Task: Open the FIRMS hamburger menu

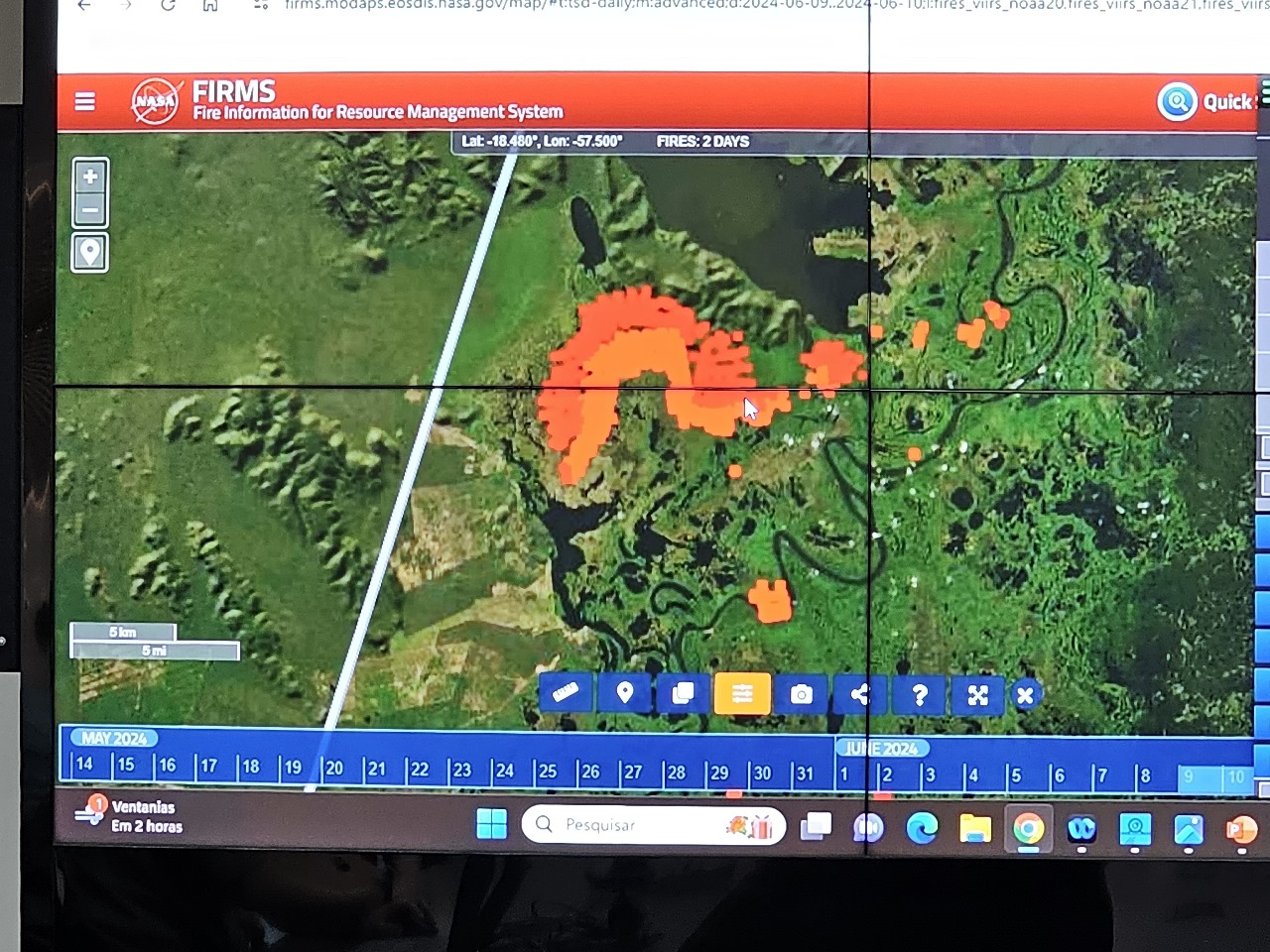Action: pos(85,101)
